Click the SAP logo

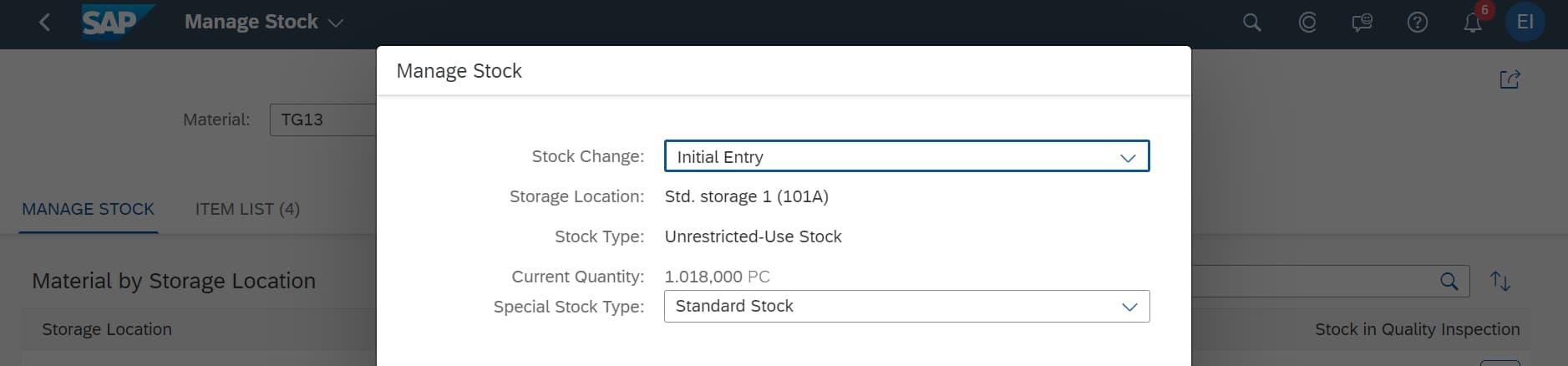[x=116, y=23]
